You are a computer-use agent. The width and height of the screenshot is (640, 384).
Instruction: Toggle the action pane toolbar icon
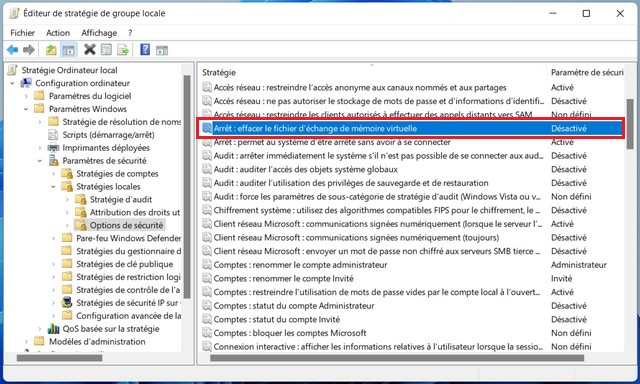pos(162,50)
